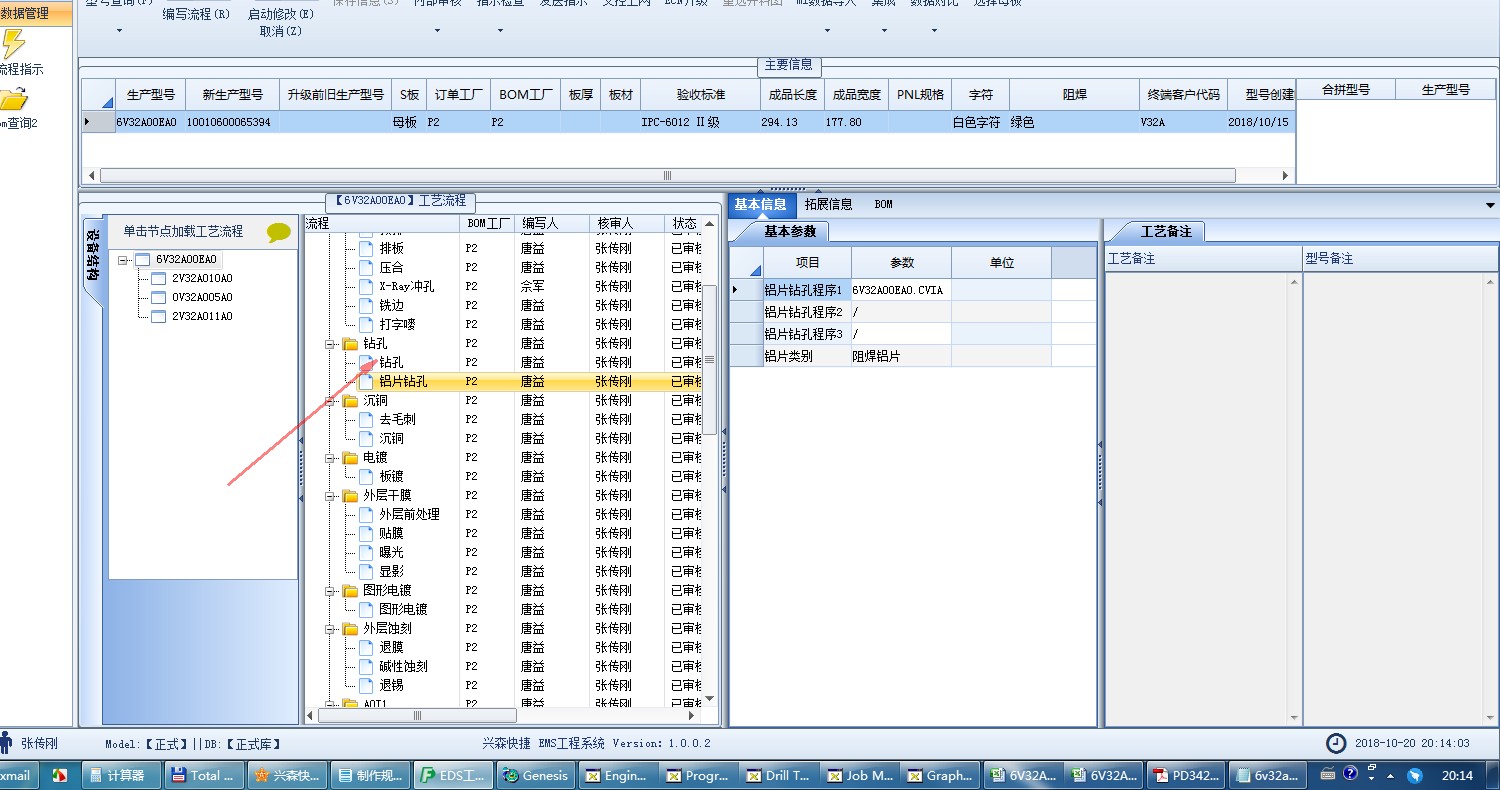Select the 沉铜 folder icon
The image size is (1500, 790).
(x=350, y=400)
